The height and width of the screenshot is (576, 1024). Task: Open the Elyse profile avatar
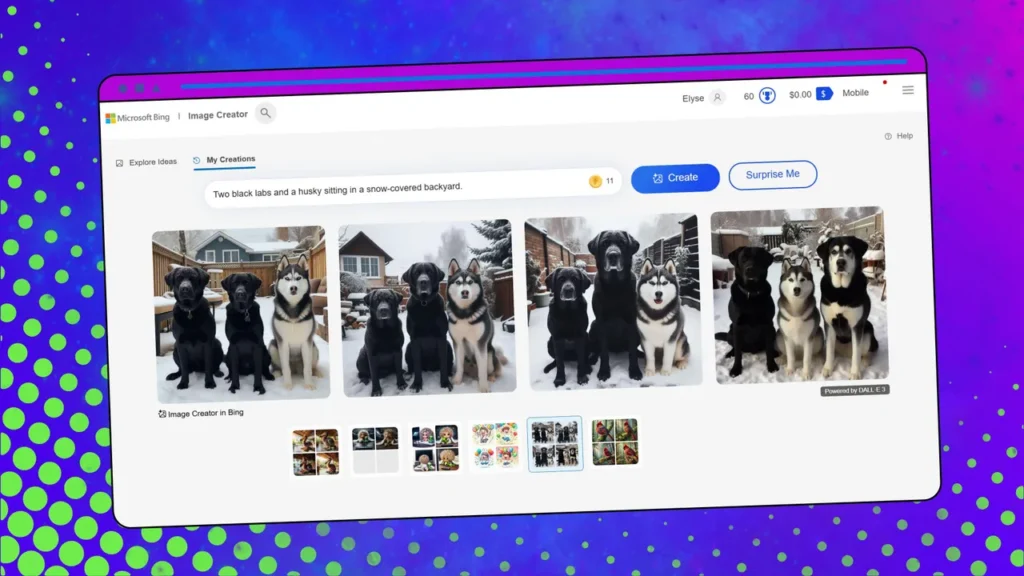pyautogui.click(x=717, y=97)
